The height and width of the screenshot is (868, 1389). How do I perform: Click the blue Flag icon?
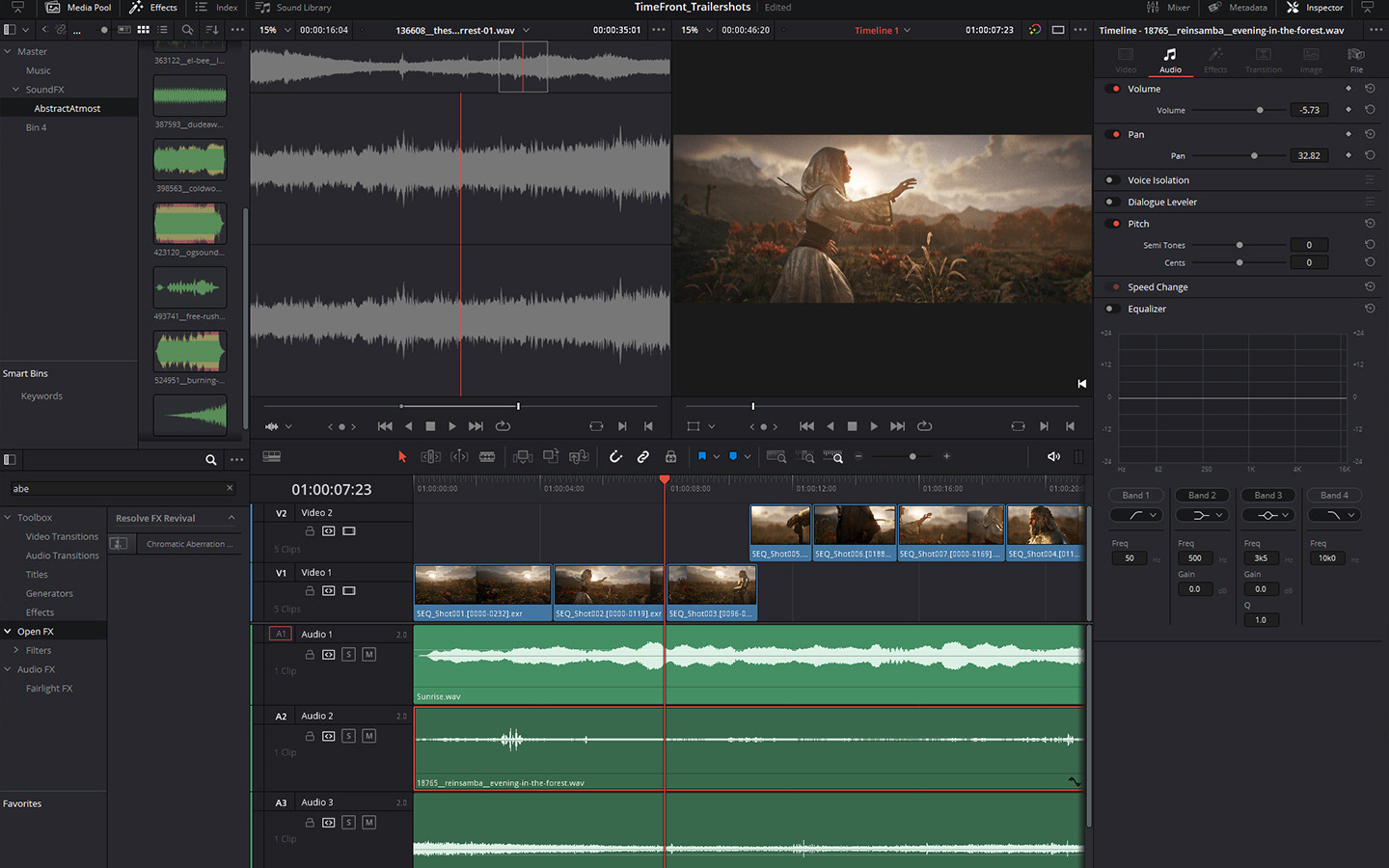702,457
